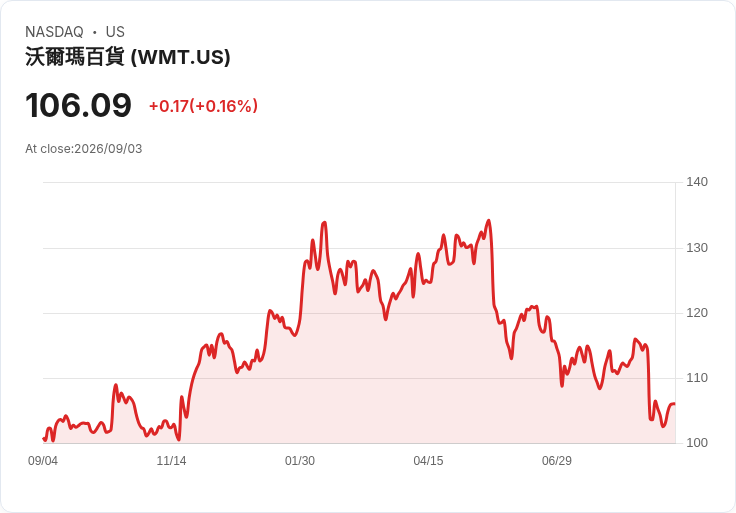Click the stock title 沃爾瑪百貨 (WMT.US)
The image size is (736, 513).
[x=128, y=57]
